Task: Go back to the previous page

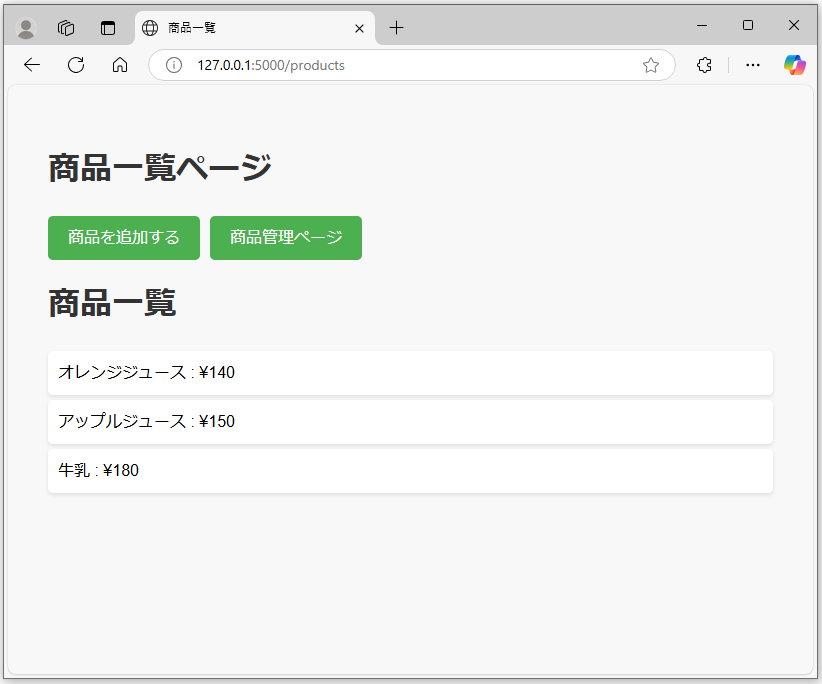Action: point(32,65)
